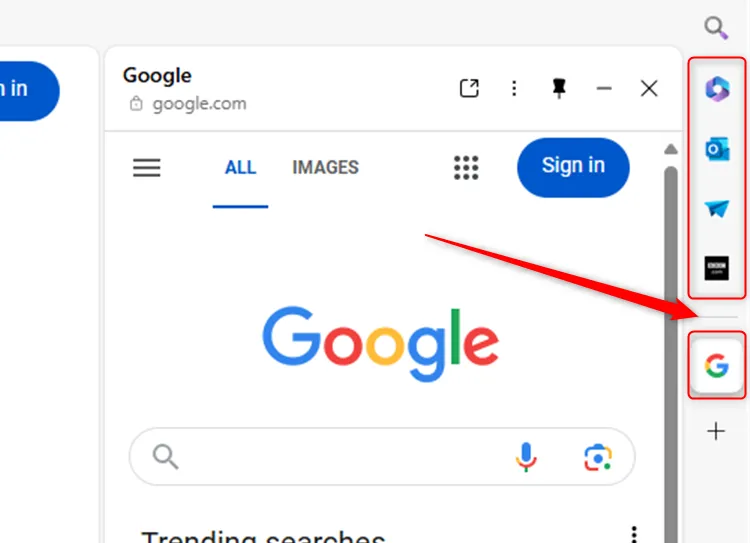Open the Trending searches options menu

click(632, 534)
